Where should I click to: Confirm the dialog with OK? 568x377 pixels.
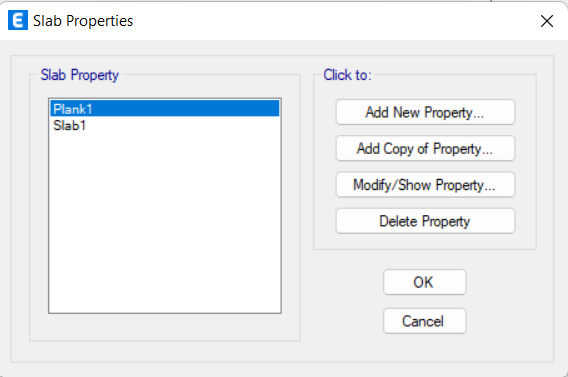[425, 282]
